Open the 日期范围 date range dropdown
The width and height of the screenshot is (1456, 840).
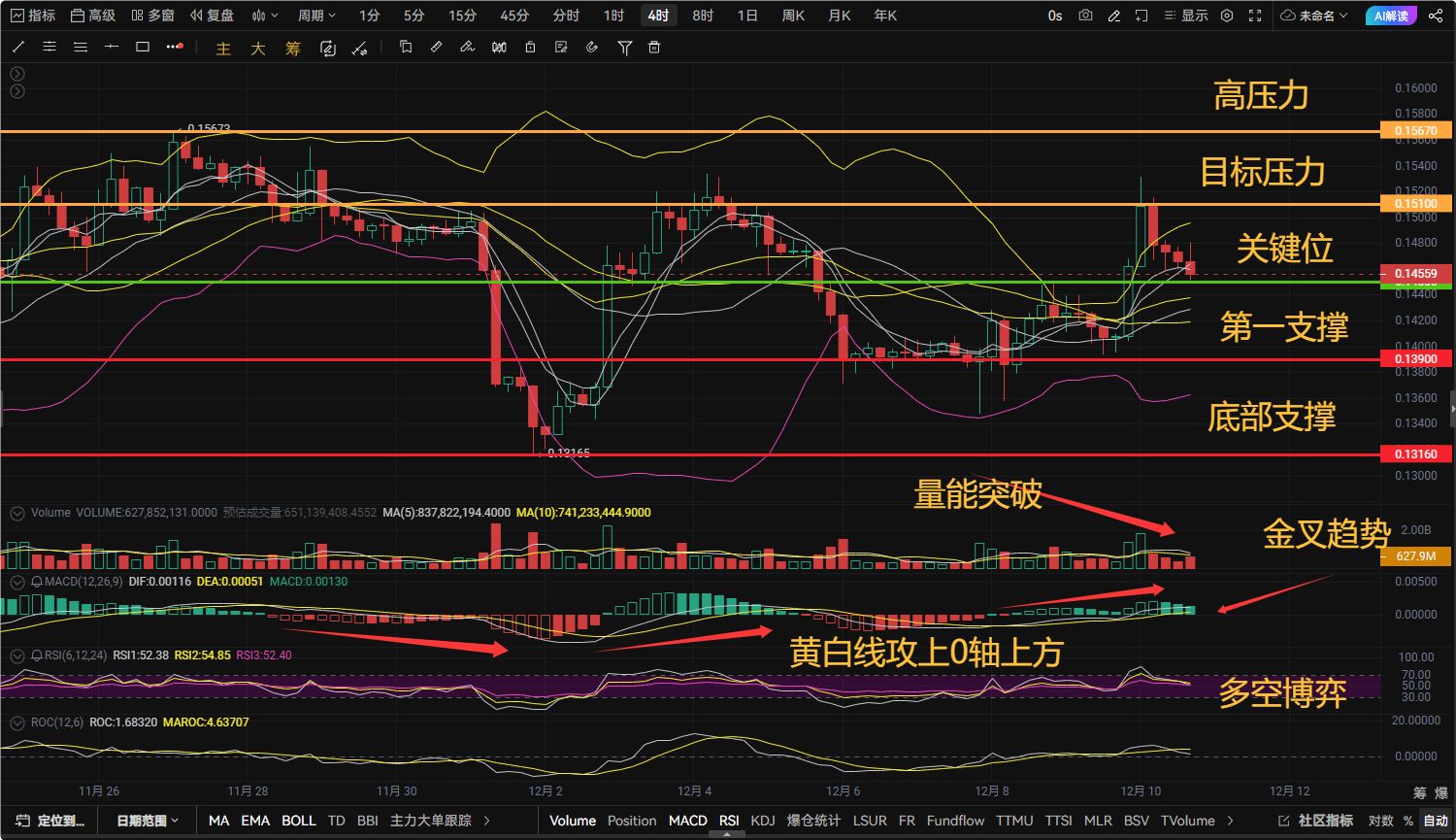pyautogui.click(x=148, y=821)
